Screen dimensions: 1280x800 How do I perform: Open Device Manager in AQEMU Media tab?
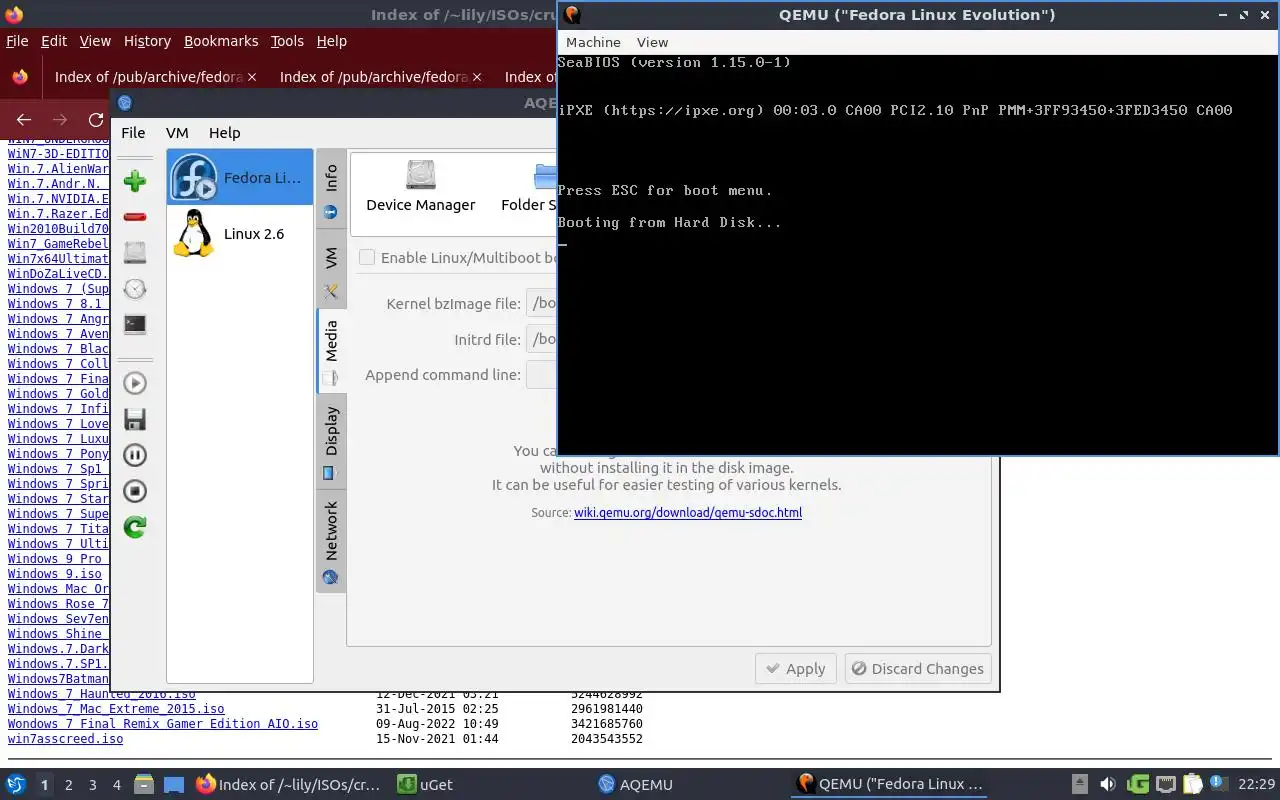pos(421,187)
